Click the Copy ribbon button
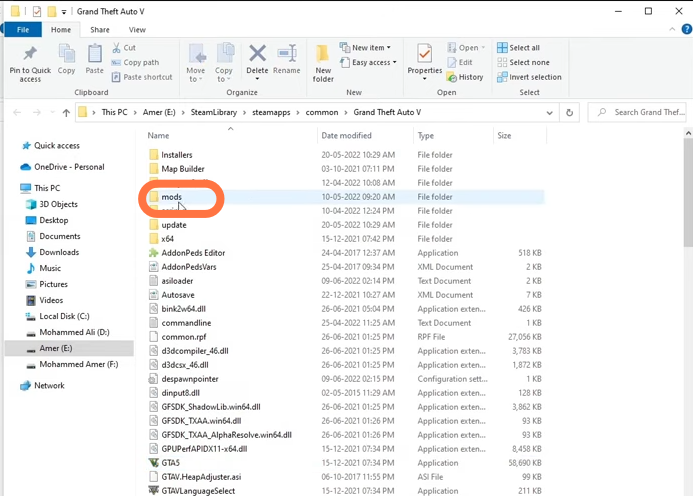Screen dimensions: 693x496 click(66, 59)
